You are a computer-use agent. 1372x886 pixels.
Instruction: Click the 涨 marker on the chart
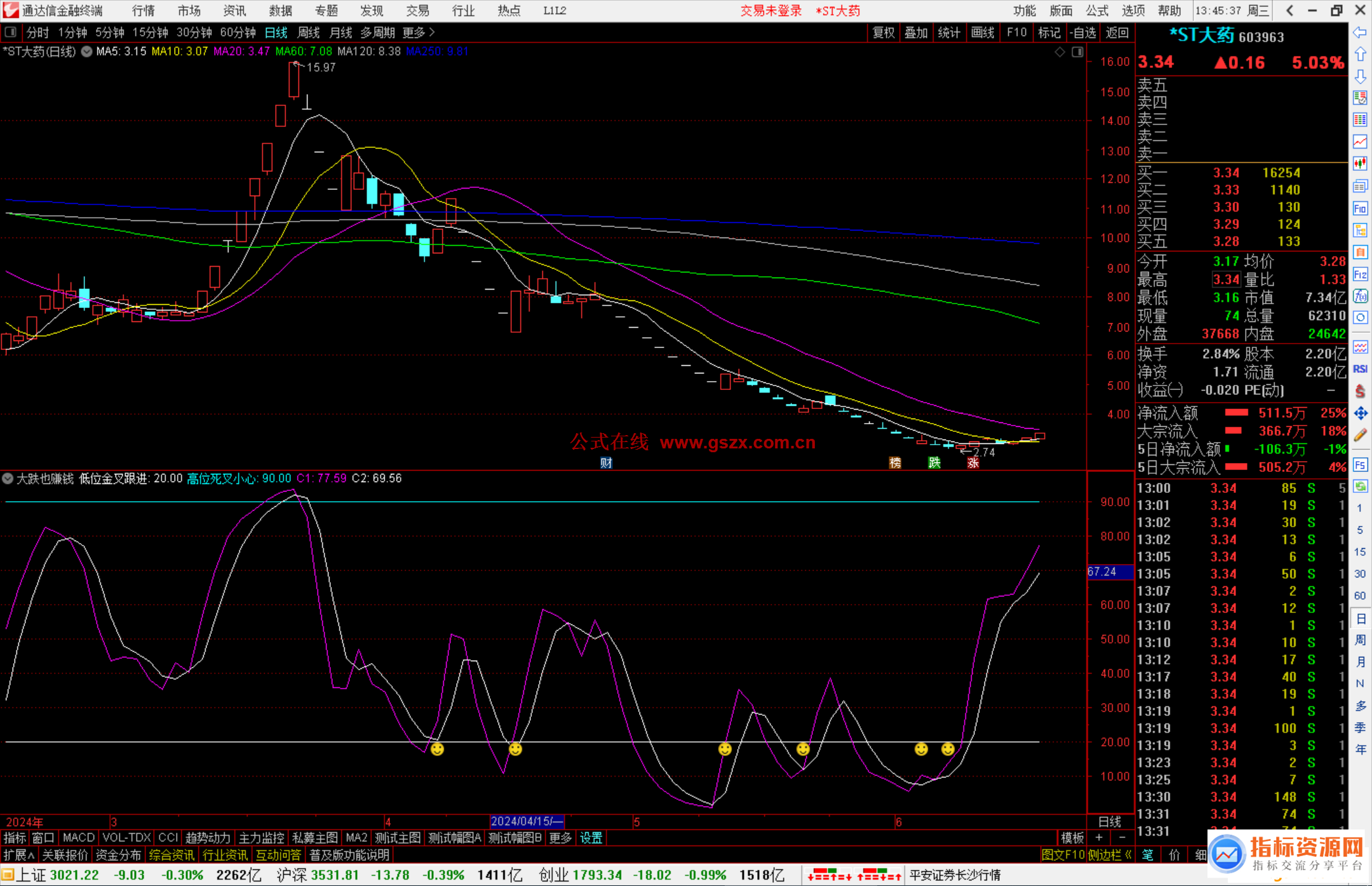973,463
